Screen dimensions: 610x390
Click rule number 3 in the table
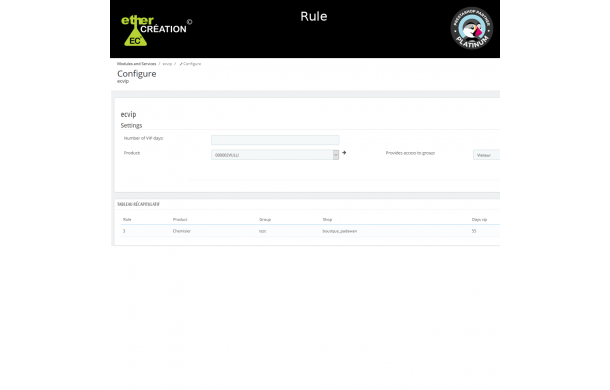tap(124, 231)
